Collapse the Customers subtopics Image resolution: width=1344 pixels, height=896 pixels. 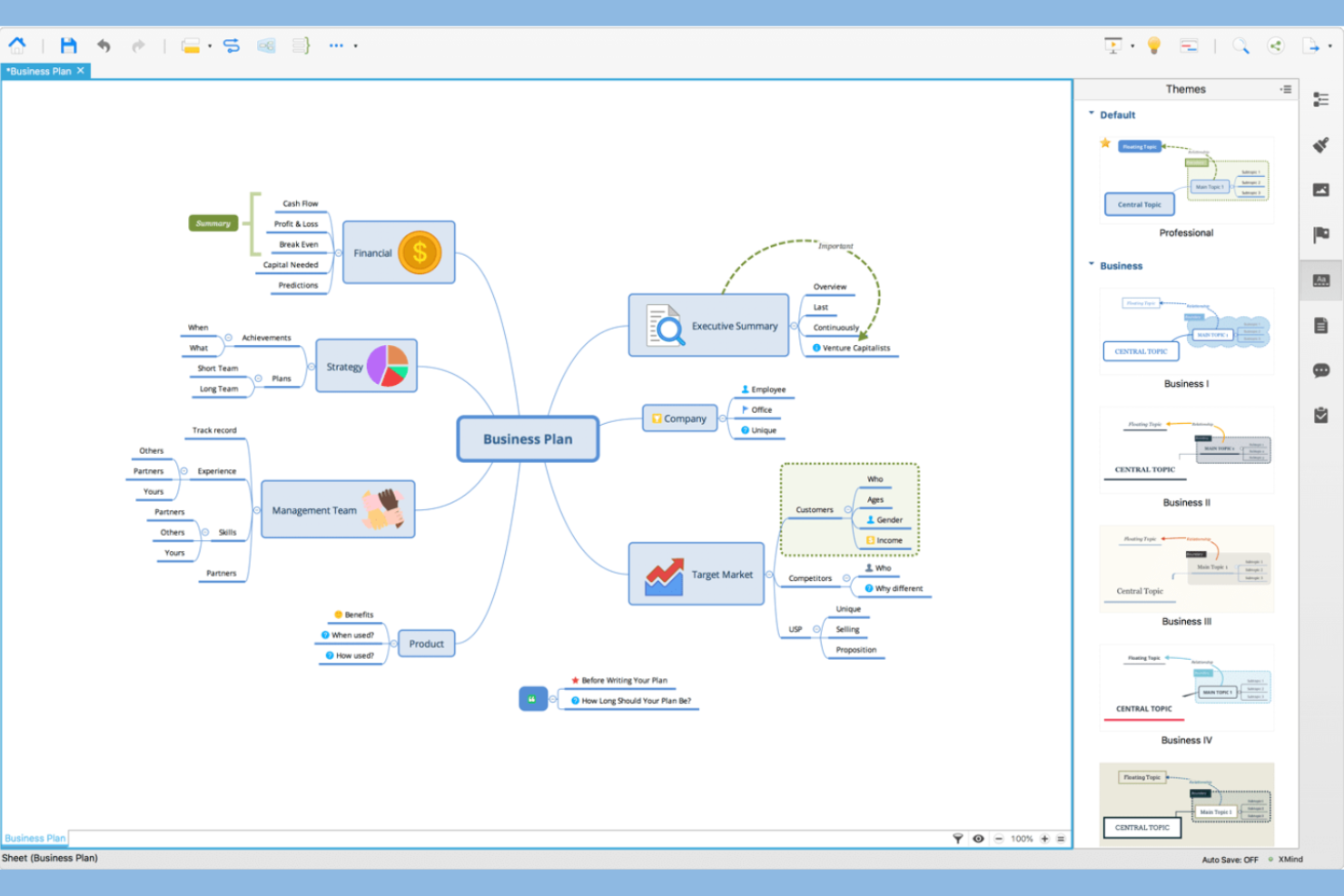tap(847, 510)
